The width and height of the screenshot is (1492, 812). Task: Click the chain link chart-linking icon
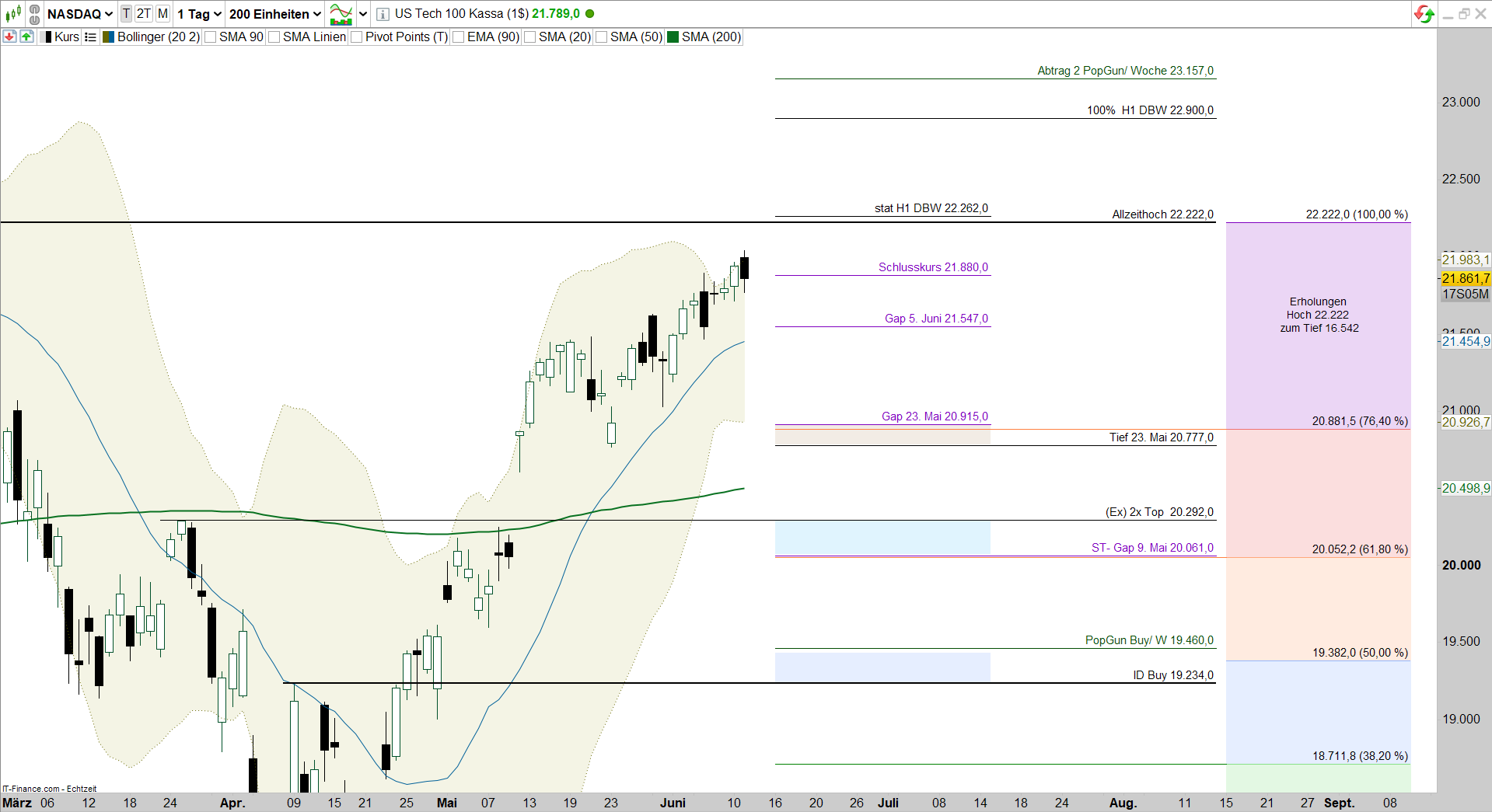click(35, 14)
